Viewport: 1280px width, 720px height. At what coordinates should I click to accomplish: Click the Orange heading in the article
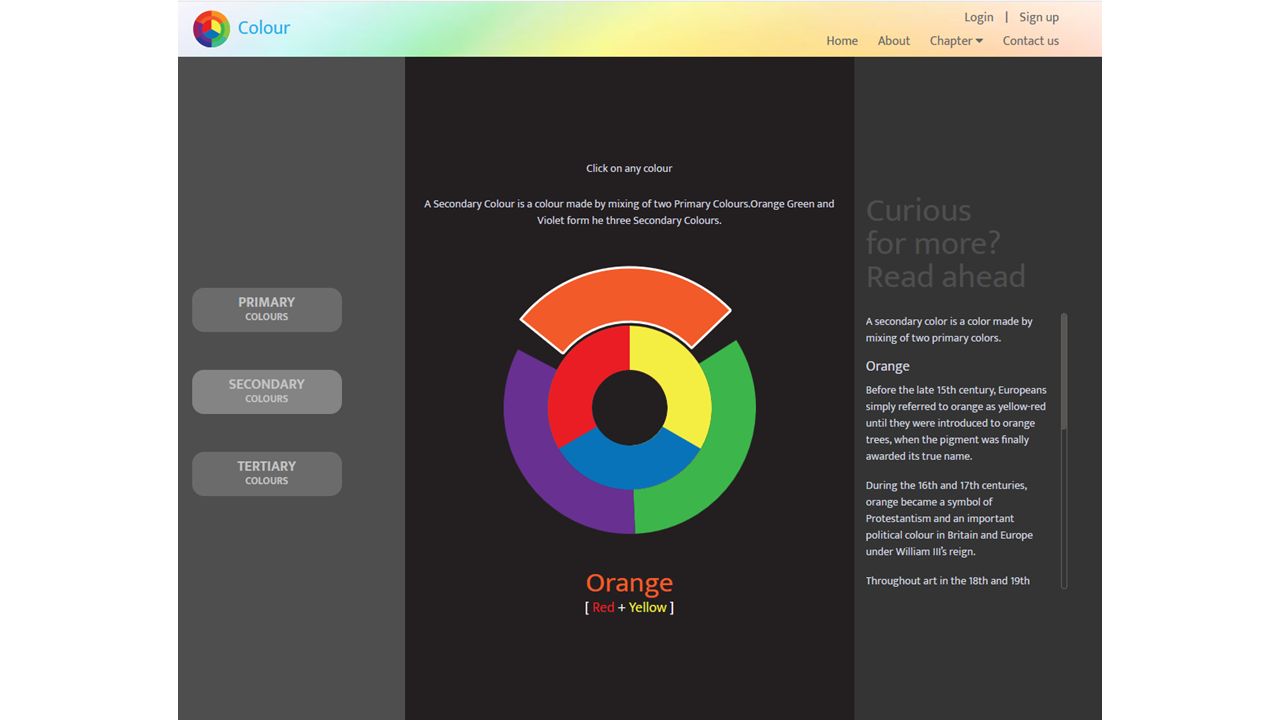click(887, 366)
